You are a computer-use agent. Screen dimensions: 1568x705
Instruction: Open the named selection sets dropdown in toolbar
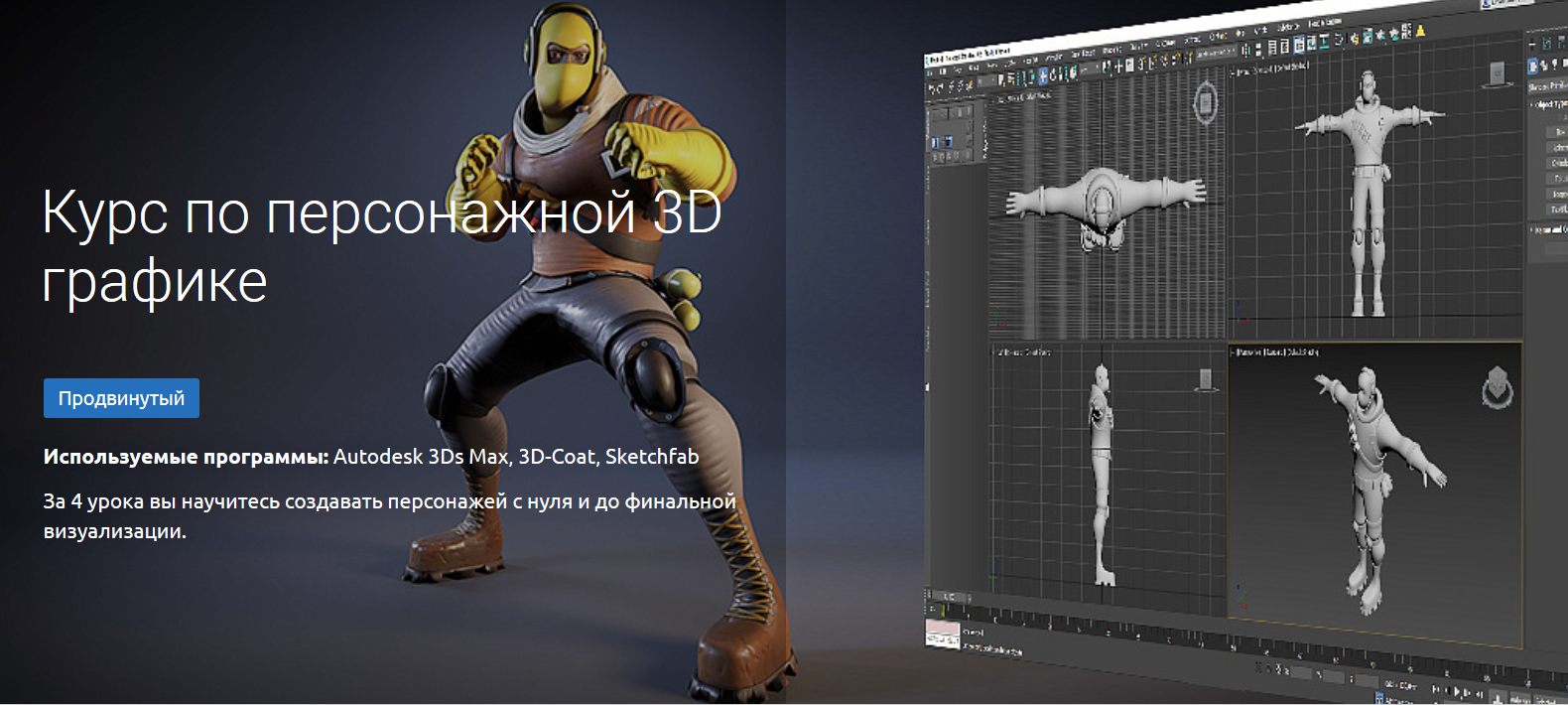coord(1216,53)
